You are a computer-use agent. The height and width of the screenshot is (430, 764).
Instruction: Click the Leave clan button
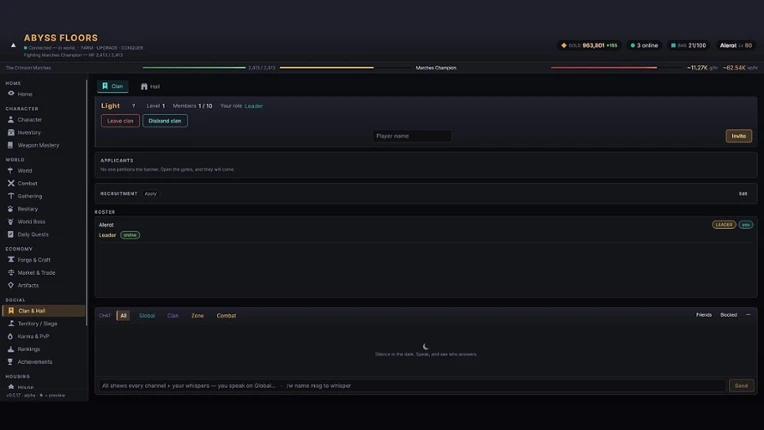pos(120,121)
